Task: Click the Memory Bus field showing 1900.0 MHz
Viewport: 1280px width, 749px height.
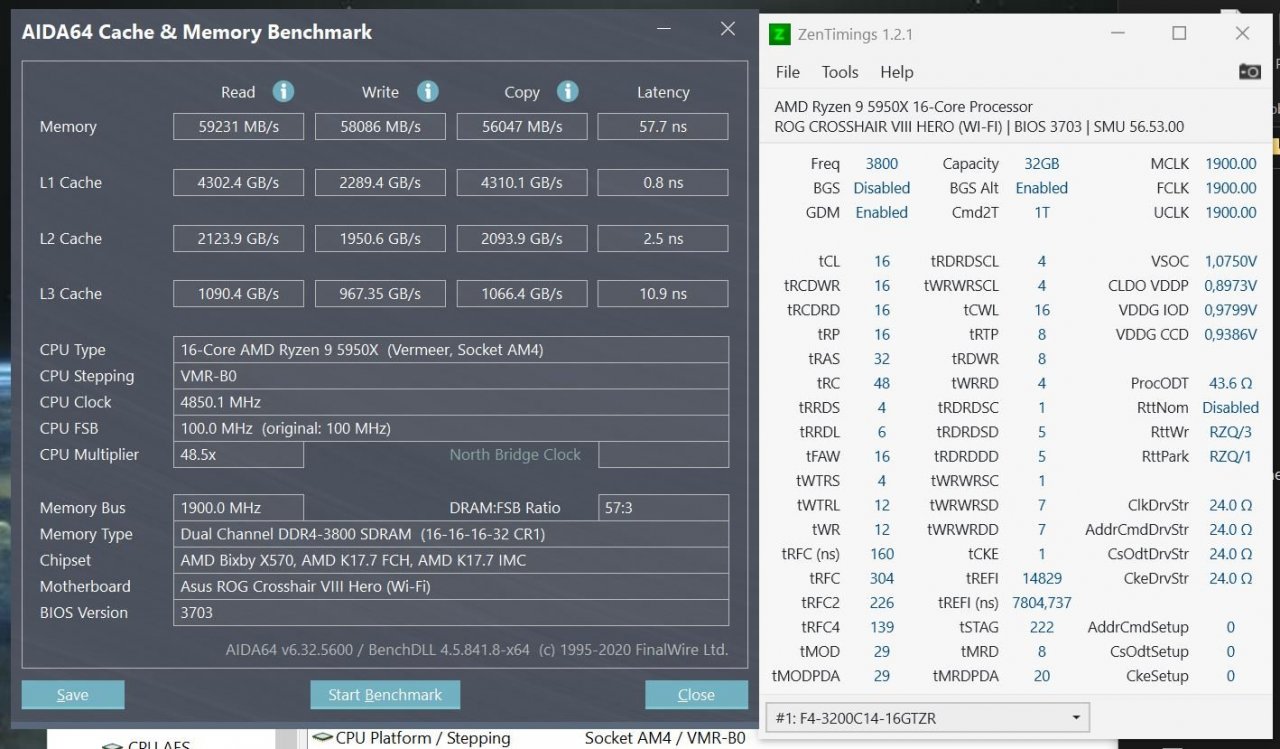Action: pyautogui.click(x=238, y=507)
